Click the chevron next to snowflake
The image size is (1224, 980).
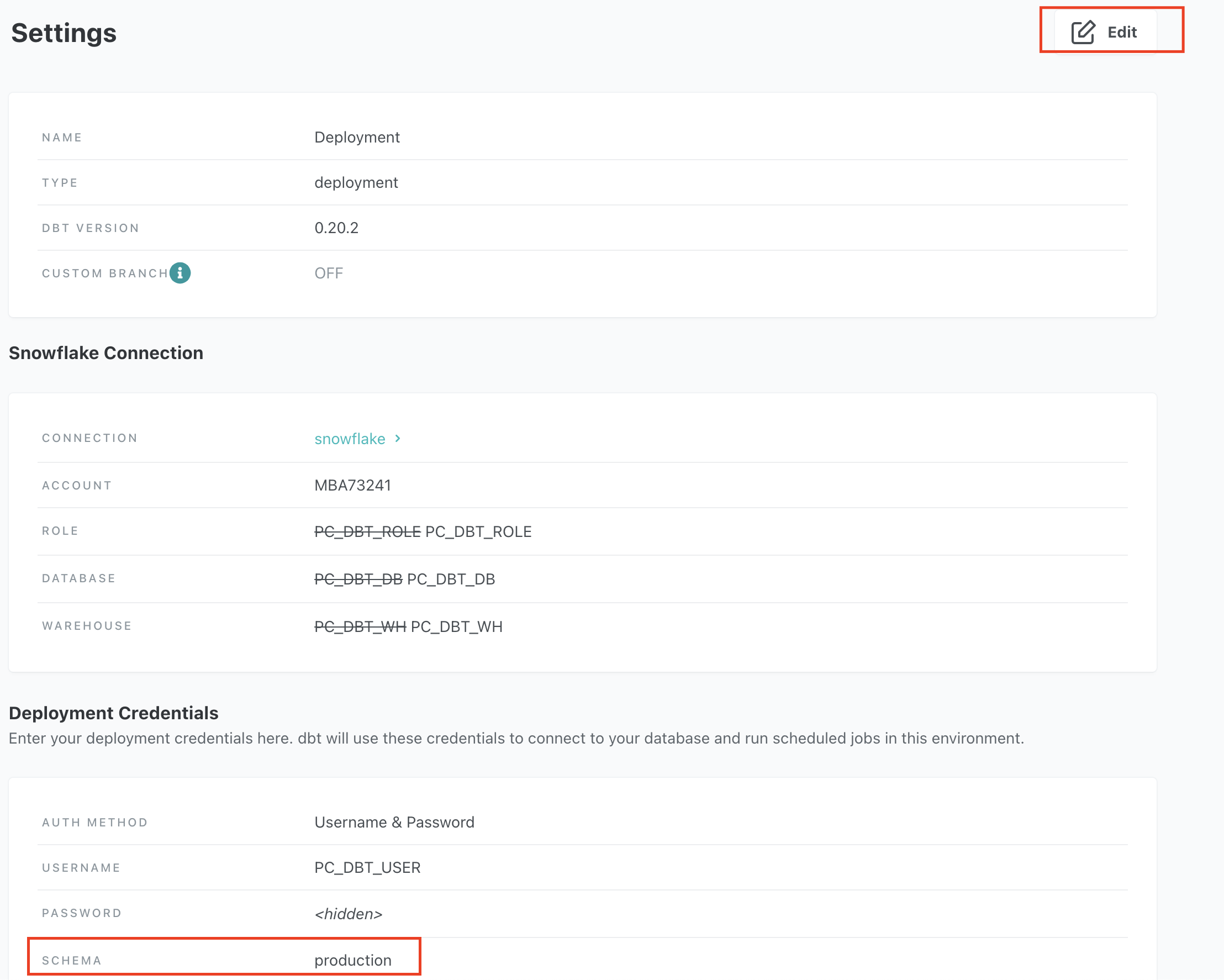coord(398,438)
